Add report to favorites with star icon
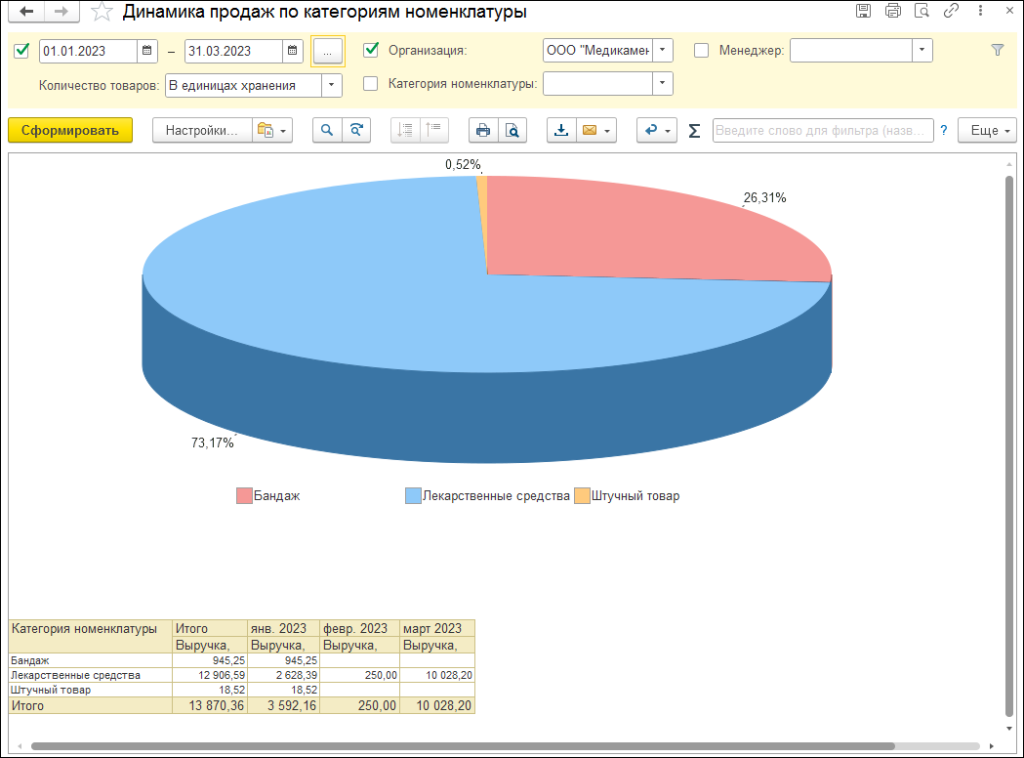Image resolution: width=1024 pixels, height=758 pixels. click(101, 12)
